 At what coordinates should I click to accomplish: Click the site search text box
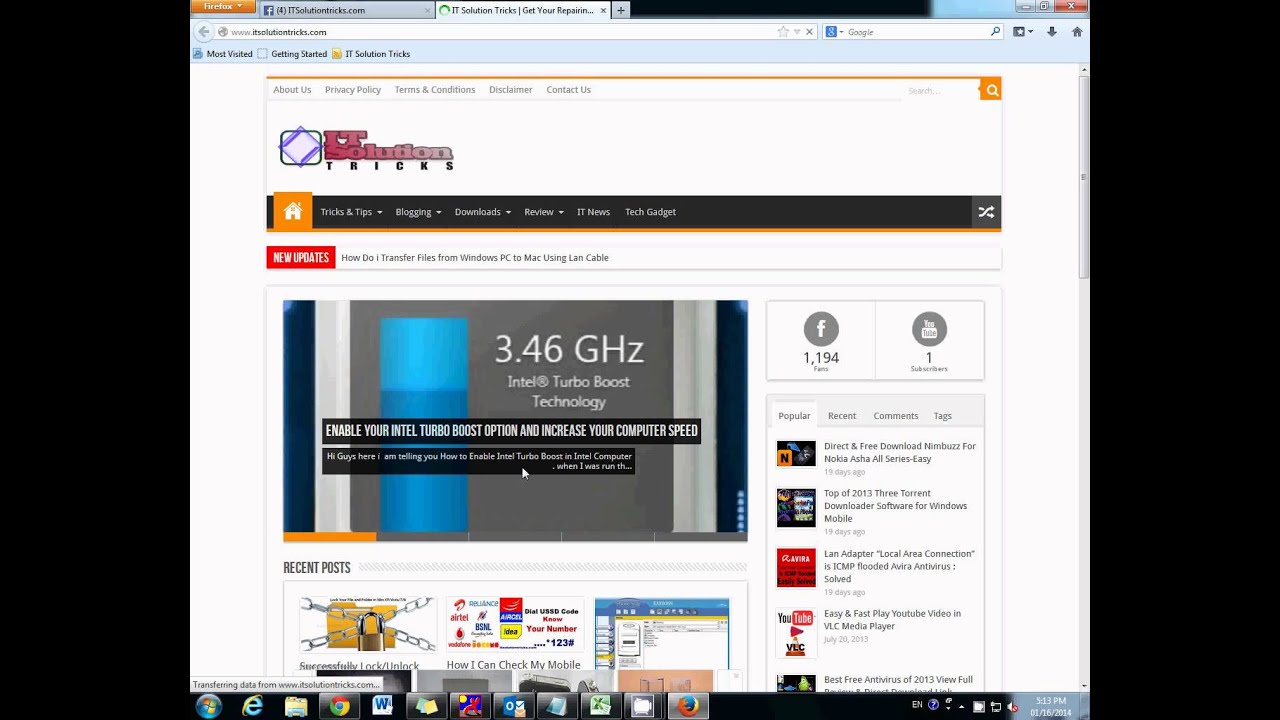(940, 91)
